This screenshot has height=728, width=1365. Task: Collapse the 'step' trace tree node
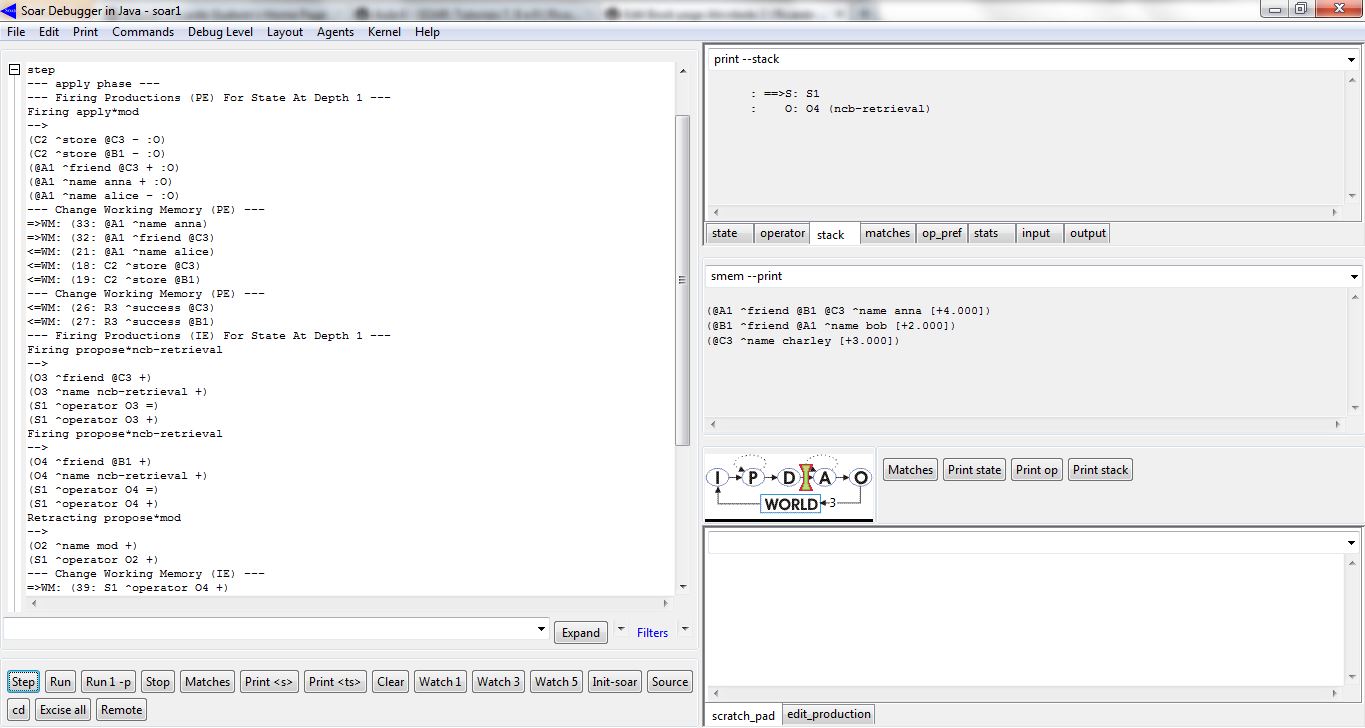(x=15, y=70)
